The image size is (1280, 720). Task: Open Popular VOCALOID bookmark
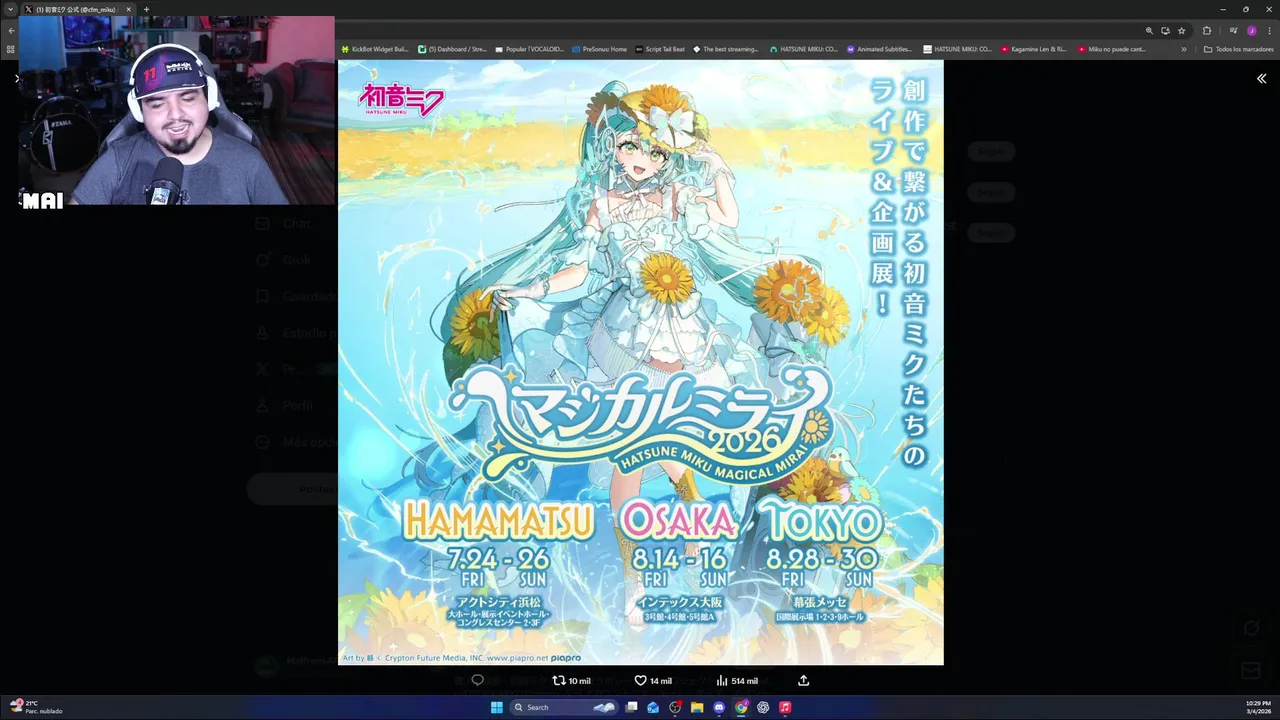pyautogui.click(x=530, y=49)
